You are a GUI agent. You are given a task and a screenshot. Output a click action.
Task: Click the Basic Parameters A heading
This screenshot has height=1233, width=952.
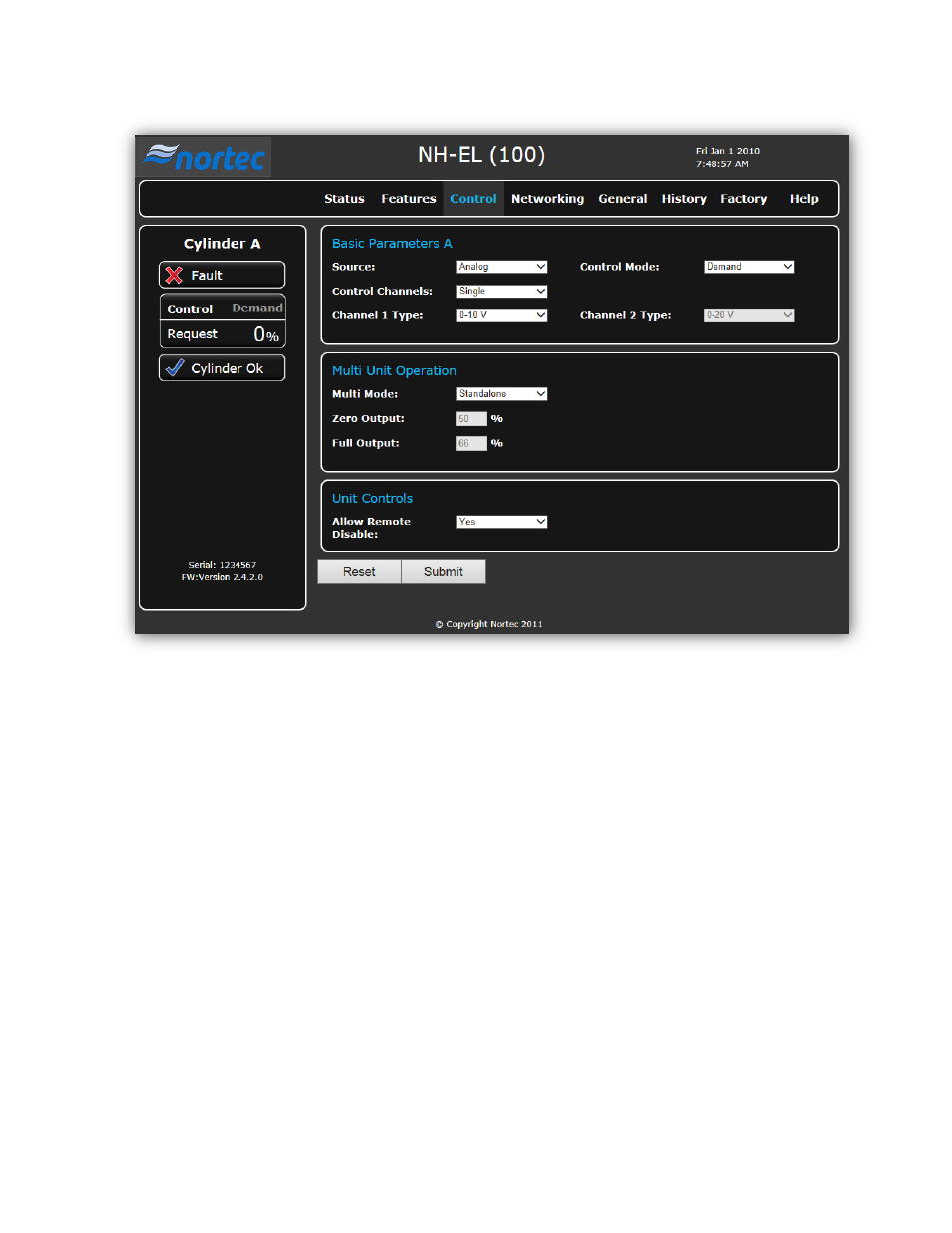[x=392, y=244]
